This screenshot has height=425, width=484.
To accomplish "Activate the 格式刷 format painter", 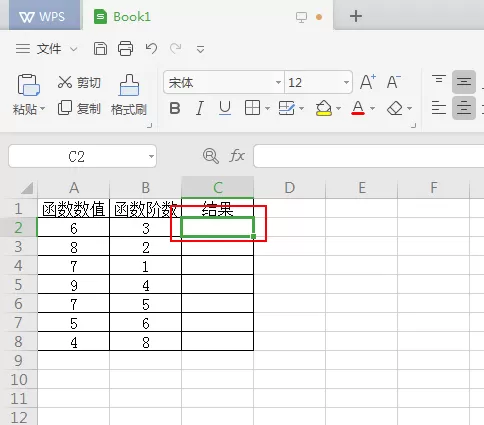I will 129,95.
